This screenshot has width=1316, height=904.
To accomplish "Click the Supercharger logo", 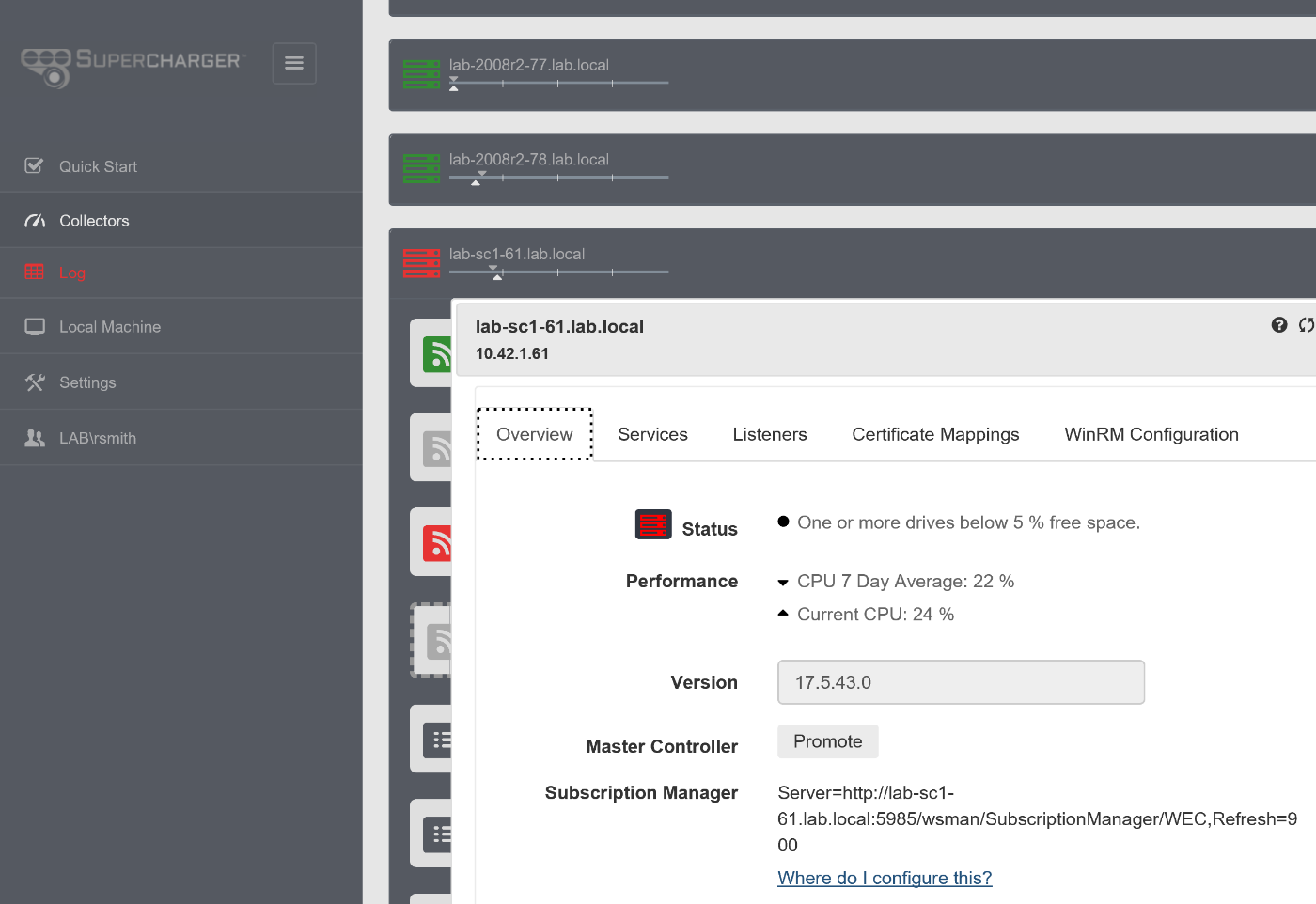I will click(132, 63).
